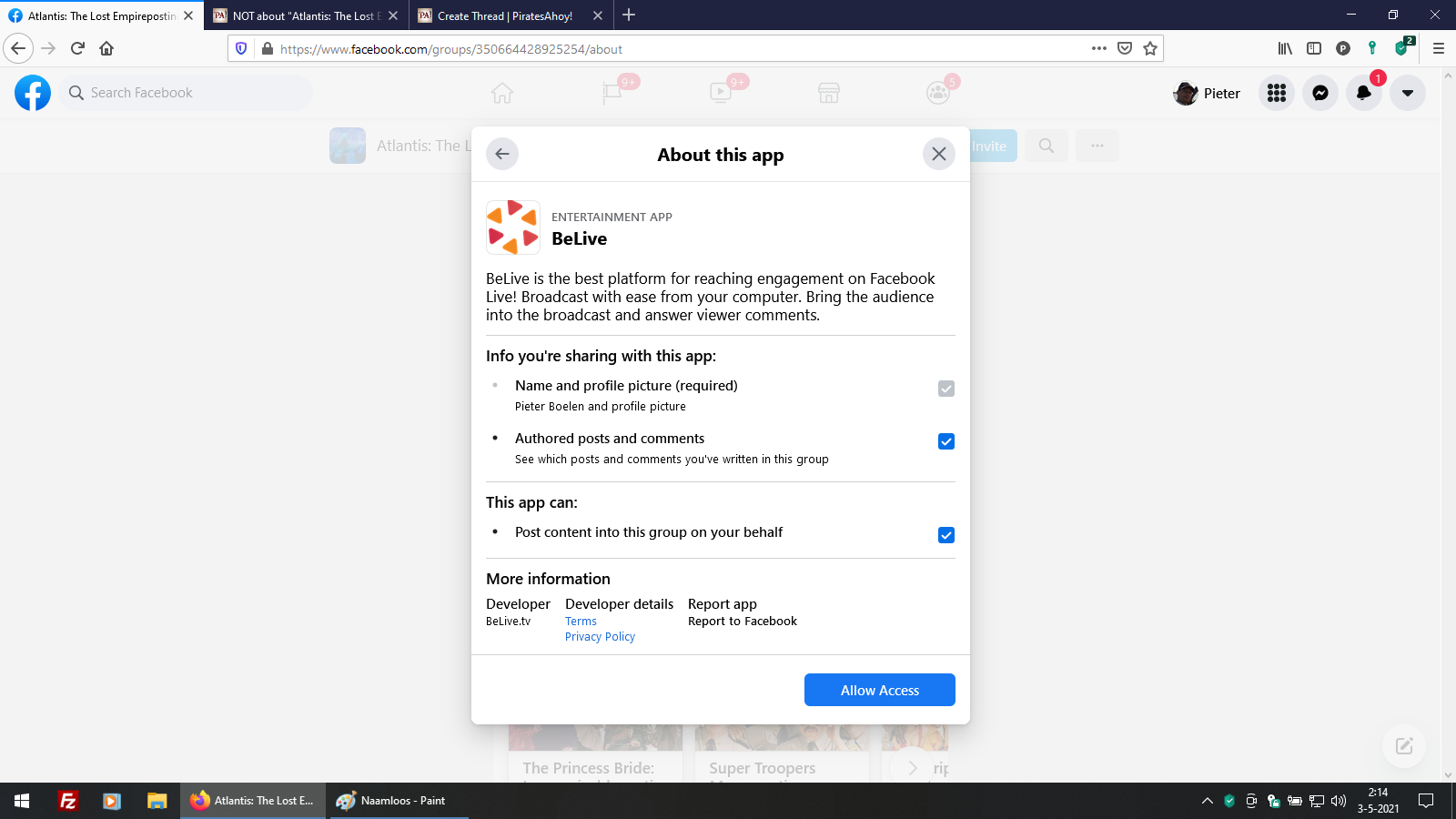Open Windows notification center

[1426, 801]
